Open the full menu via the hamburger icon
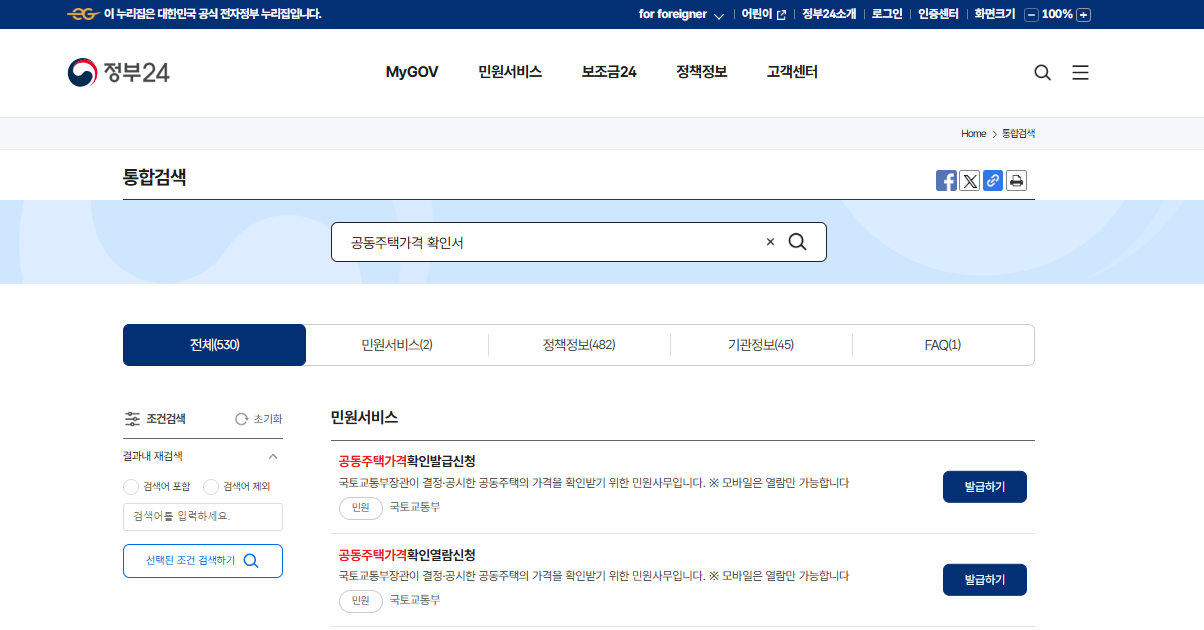1204x630 pixels. pyautogui.click(x=1080, y=72)
